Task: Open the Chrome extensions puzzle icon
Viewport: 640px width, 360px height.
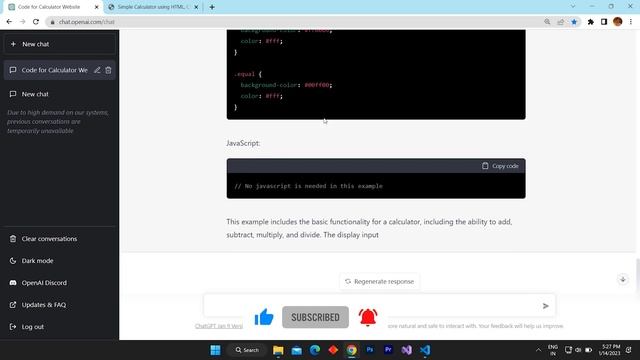Action: pyautogui.click(x=591, y=22)
